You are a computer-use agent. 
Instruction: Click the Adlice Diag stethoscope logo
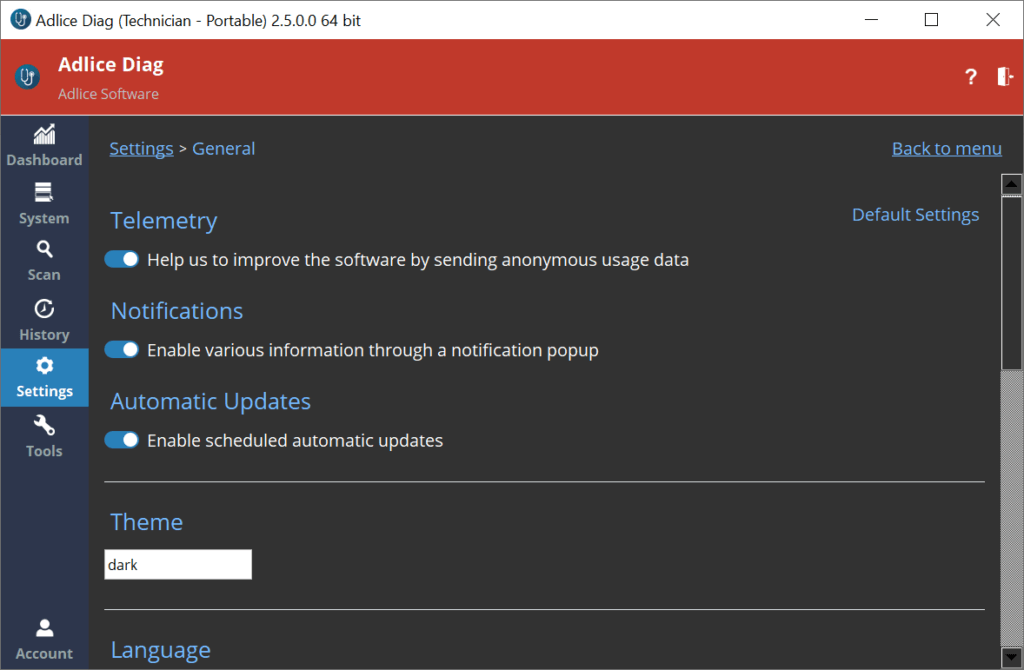(x=27, y=77)
